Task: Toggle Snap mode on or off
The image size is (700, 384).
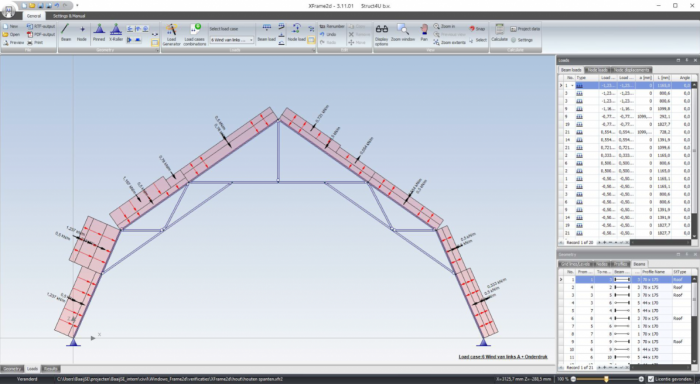Action: (x=477, y=29)
